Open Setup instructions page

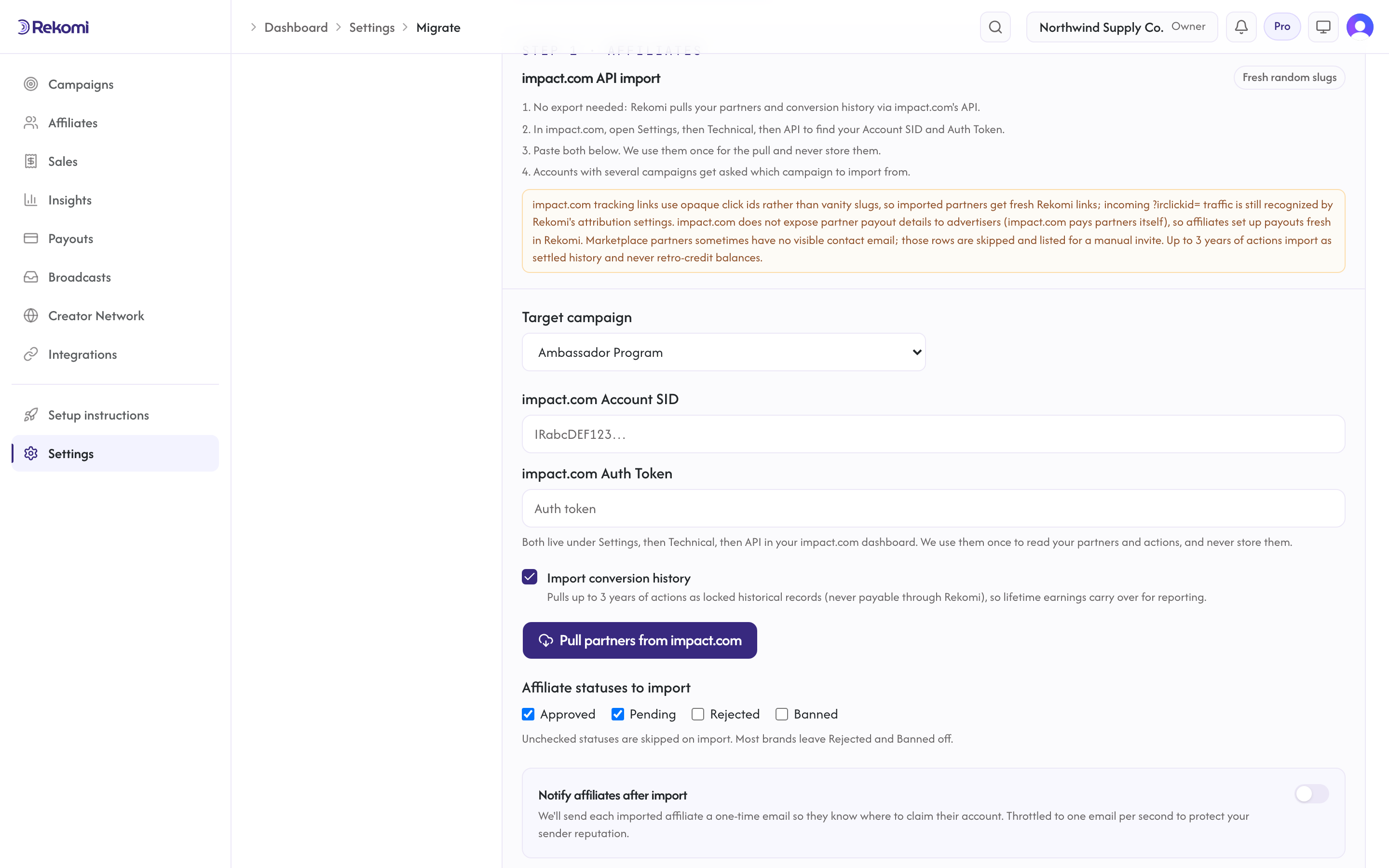point(115,415)
